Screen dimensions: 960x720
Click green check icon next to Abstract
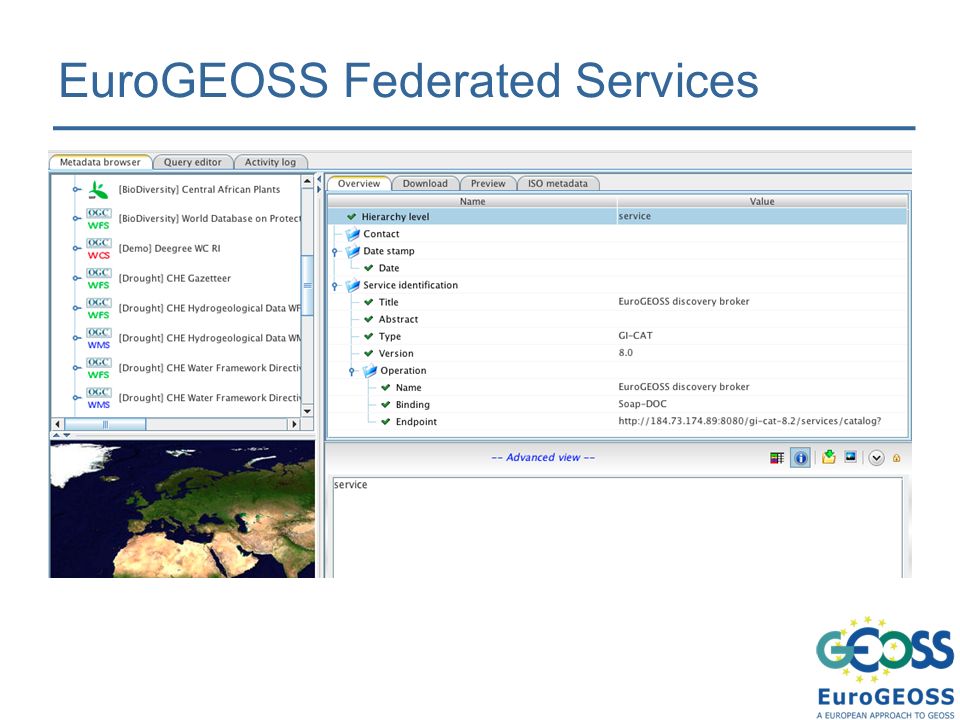(x=369, y=319)
